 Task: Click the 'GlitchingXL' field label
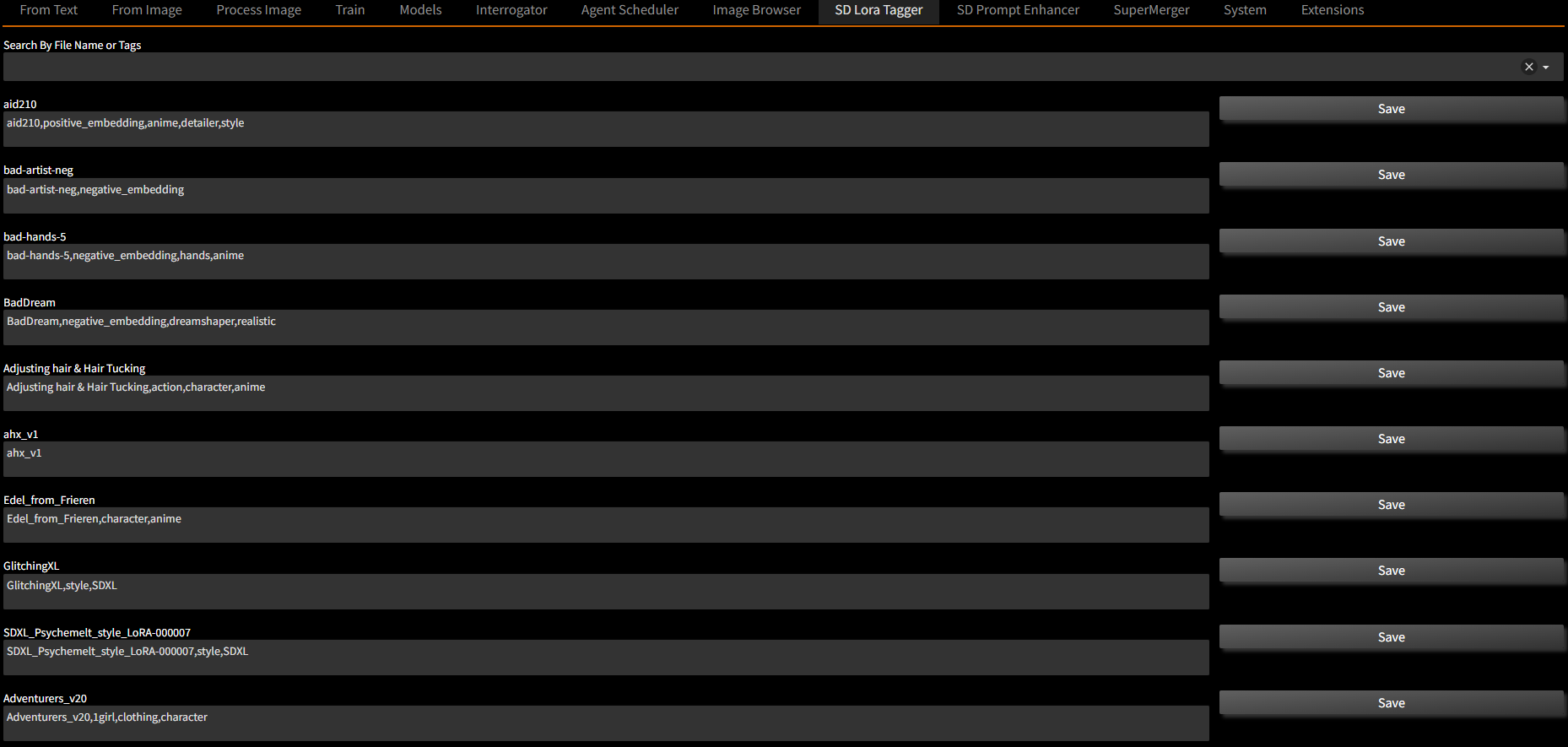pyautogui.click(x=31, y=566)
